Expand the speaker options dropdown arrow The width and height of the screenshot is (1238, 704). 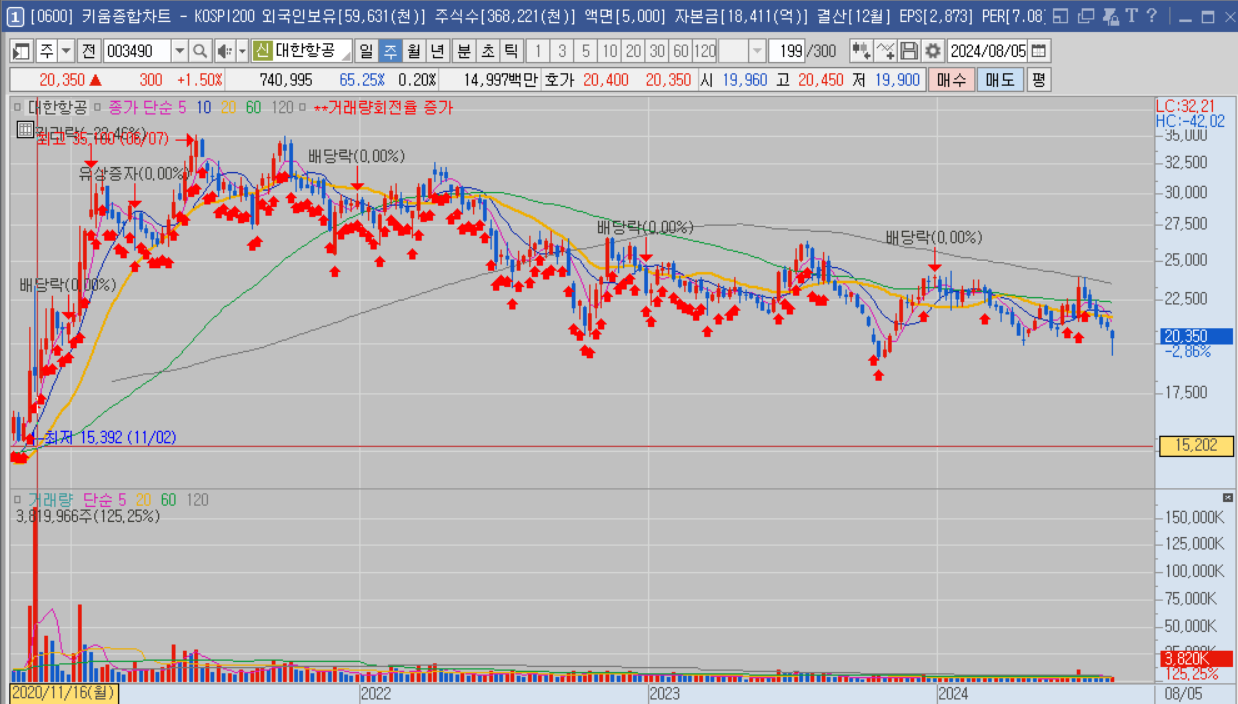tap(242, 52)
